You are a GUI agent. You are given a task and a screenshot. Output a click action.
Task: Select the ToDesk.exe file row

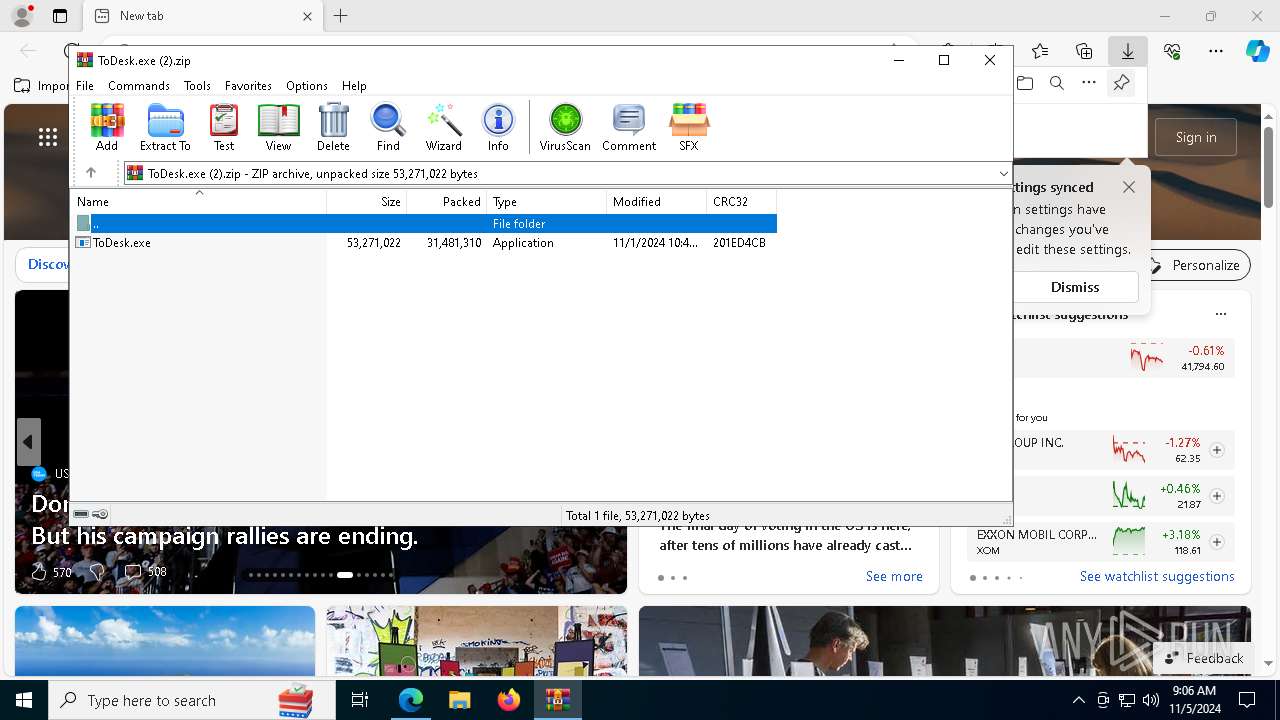425,243
